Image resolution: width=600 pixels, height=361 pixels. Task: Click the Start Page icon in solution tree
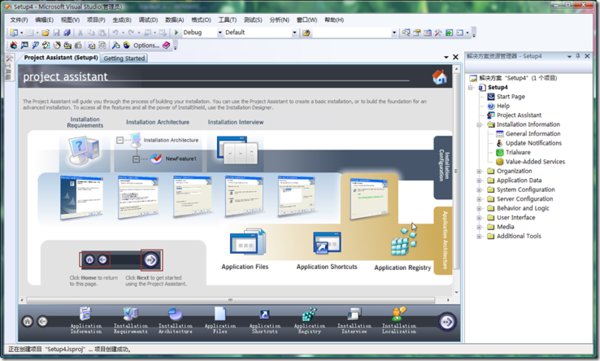click(x=491, y=96)
